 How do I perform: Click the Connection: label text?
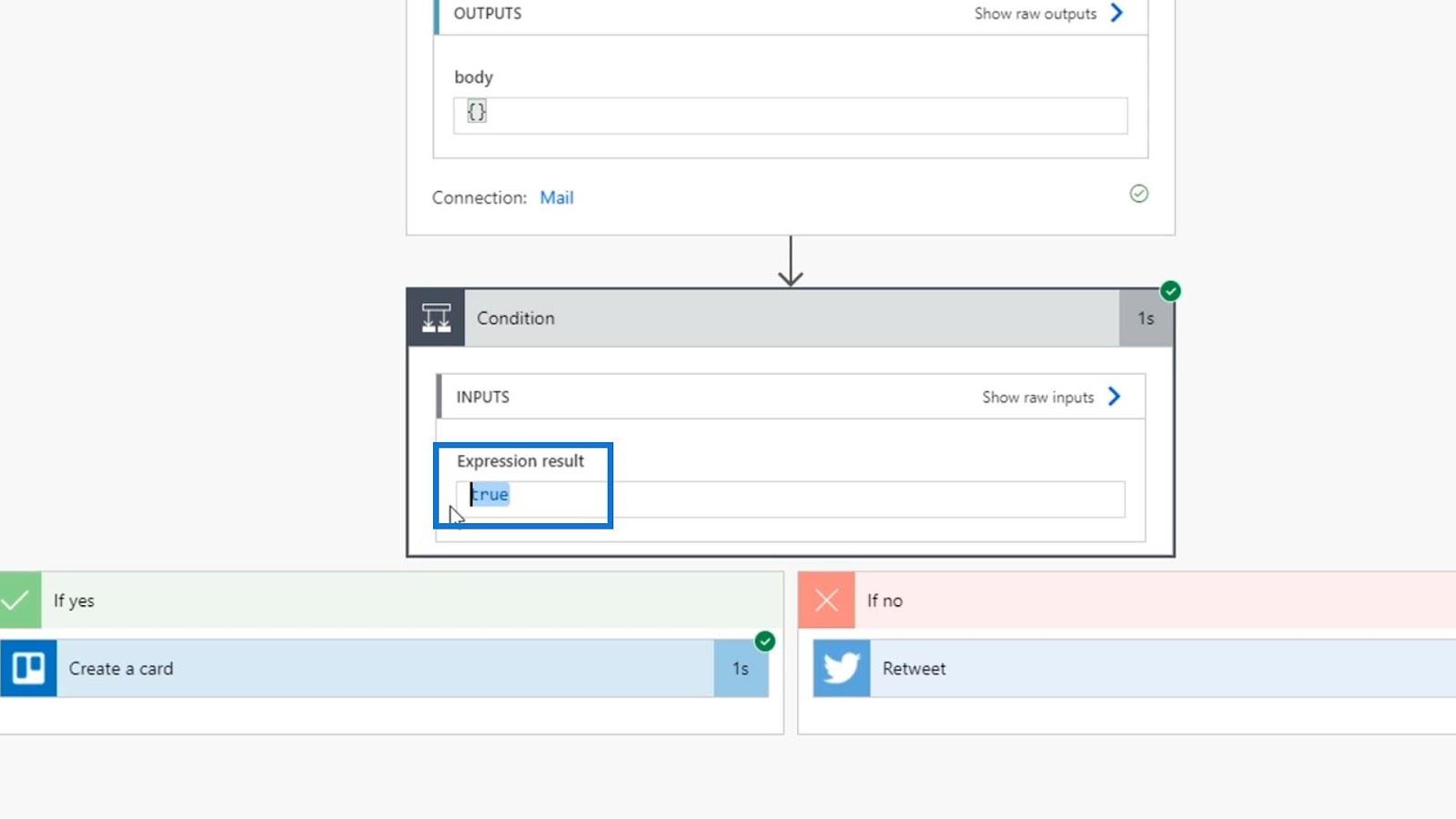[x=480, y=197]
